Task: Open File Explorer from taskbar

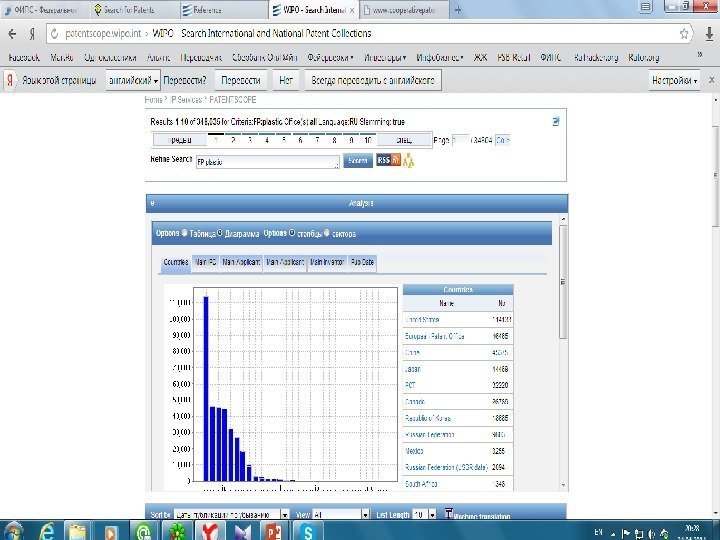Action: 78,532
